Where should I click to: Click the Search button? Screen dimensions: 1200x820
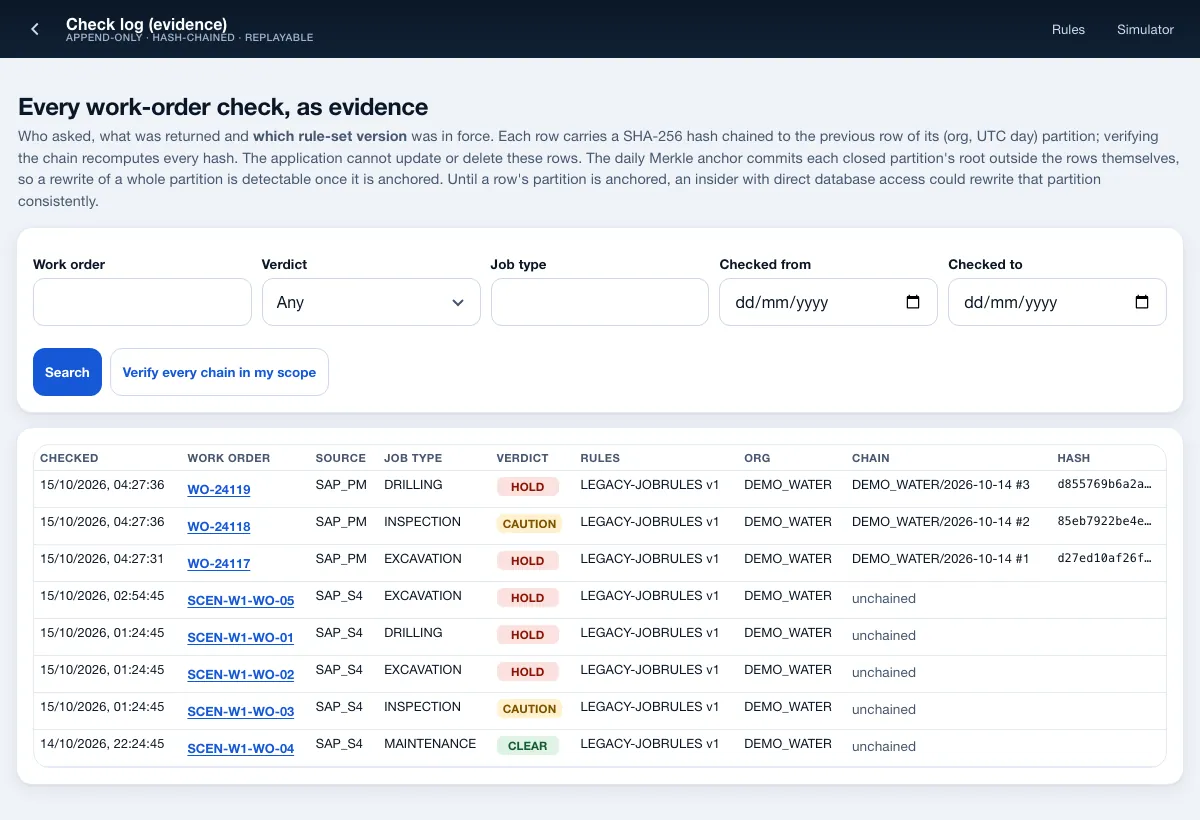pyautogui.click(x=67, y=372)
